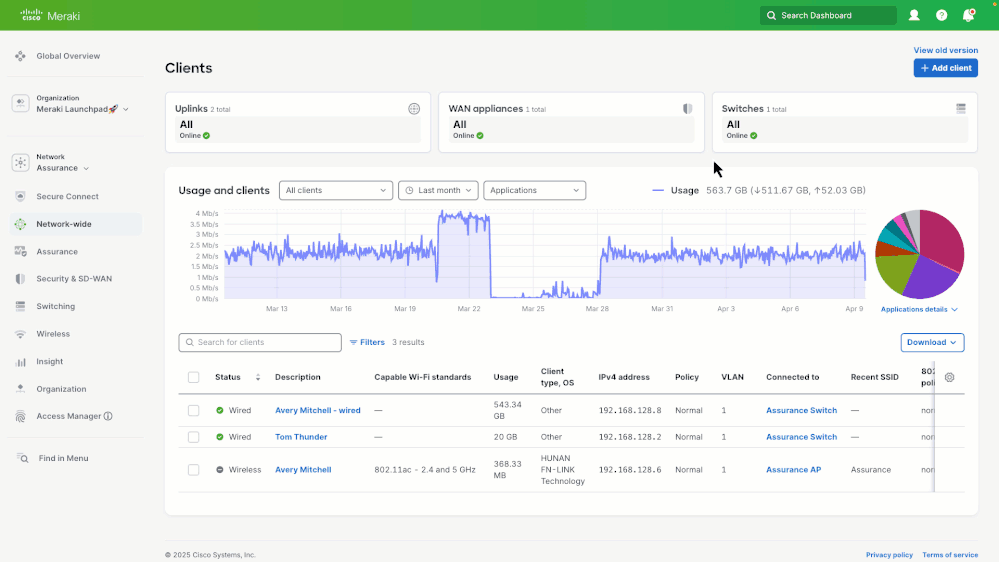The width and height of the screenshot is (999, 562).
Task: Click the Uplinks globe icon
Action: 414,108
